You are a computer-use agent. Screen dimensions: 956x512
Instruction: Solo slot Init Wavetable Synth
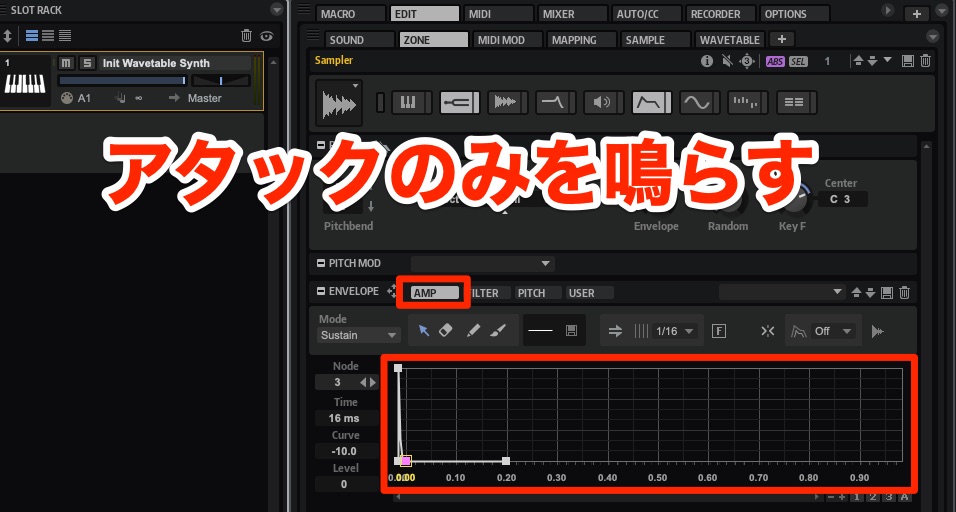[x=88, y=63]
